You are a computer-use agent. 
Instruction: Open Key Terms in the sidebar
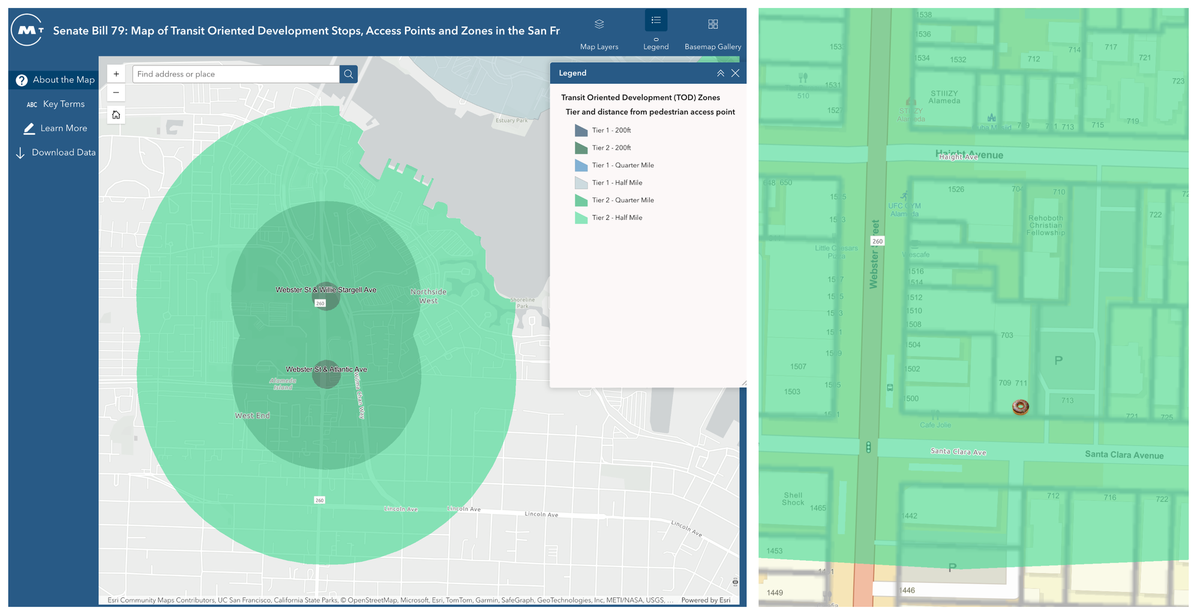click(x=55, y=104)
